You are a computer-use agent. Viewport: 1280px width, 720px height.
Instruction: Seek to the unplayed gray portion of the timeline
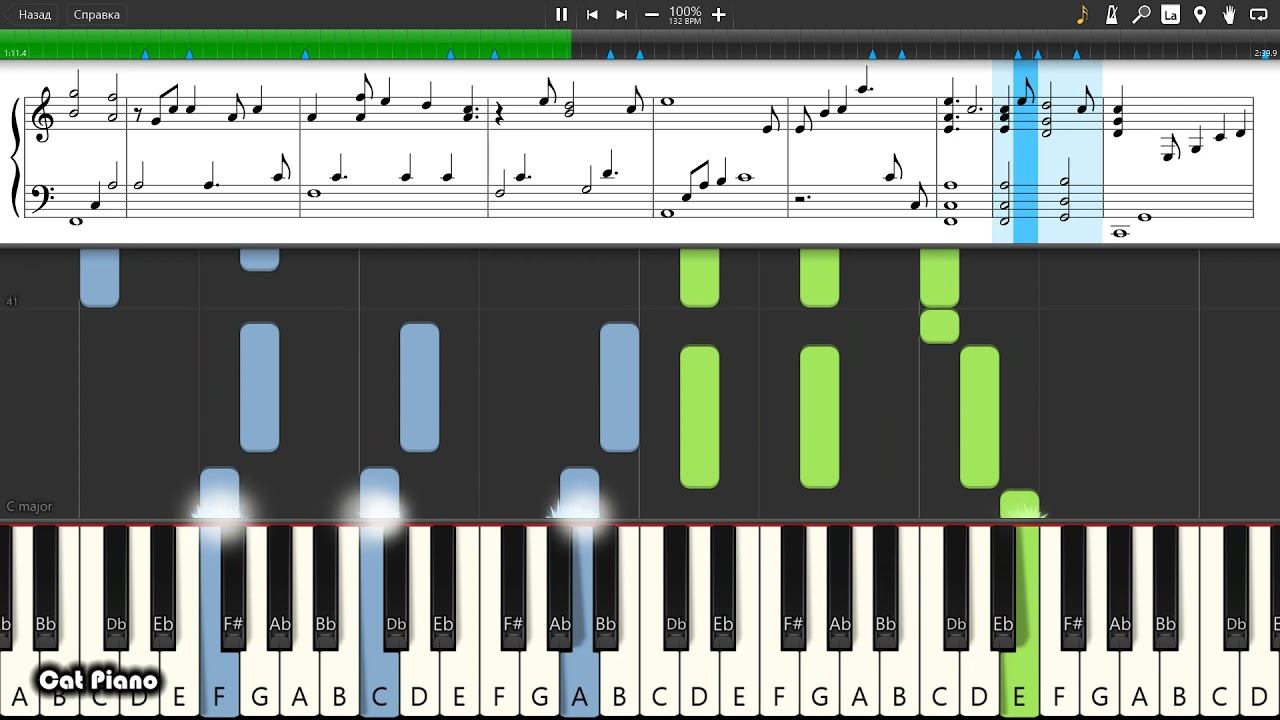(x=925, y=44)
